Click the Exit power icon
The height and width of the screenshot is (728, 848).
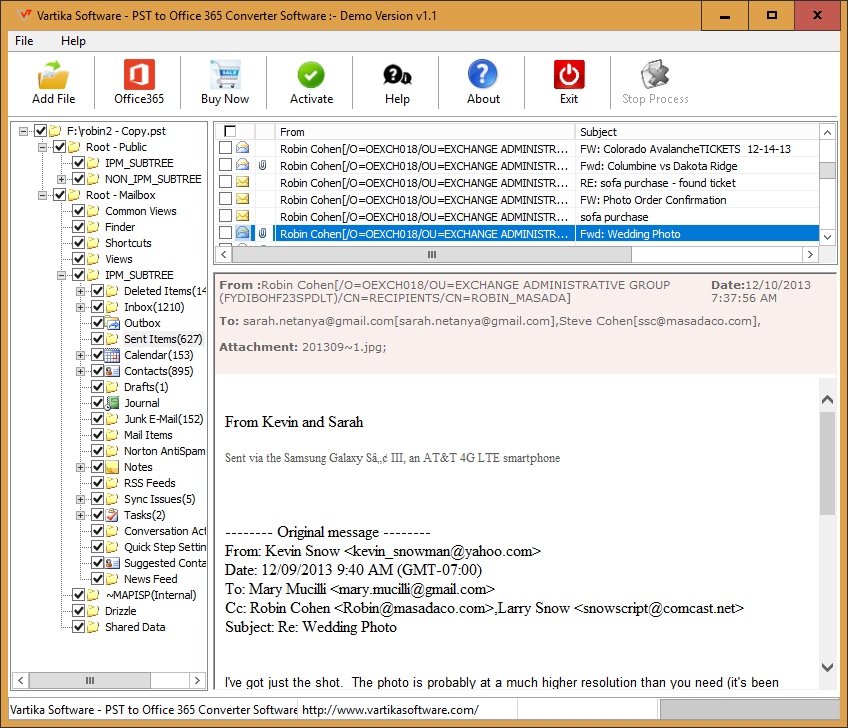569,75
